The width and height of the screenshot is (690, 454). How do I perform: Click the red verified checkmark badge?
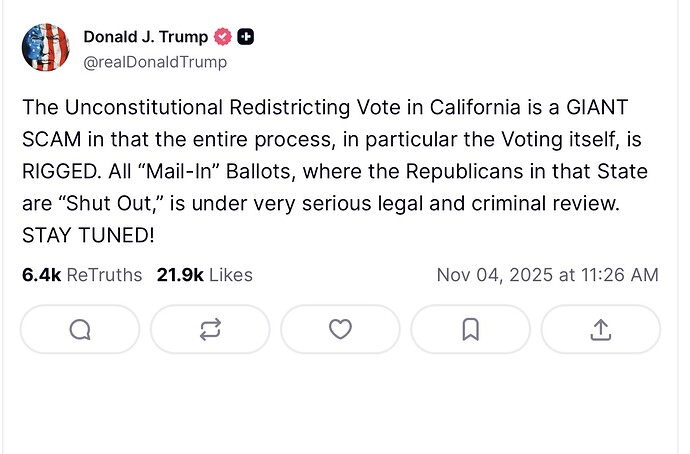(224, 37)
